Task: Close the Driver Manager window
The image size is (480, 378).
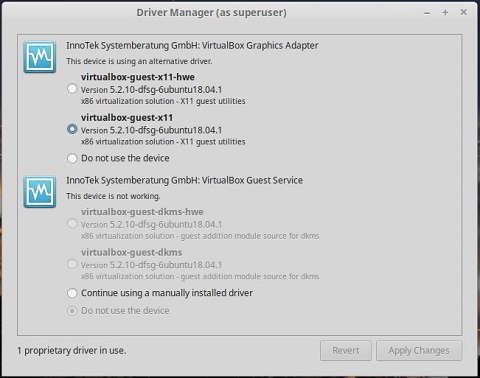Action: [x=463, y=12]
